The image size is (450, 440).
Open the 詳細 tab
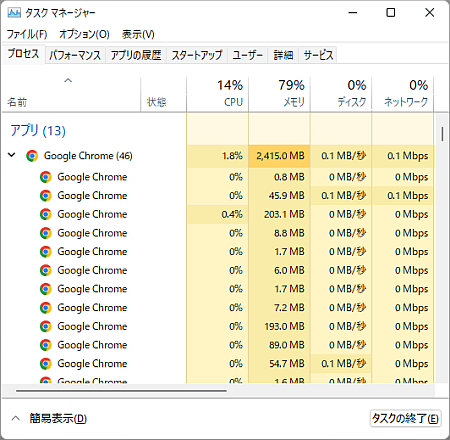pos(283,55)
